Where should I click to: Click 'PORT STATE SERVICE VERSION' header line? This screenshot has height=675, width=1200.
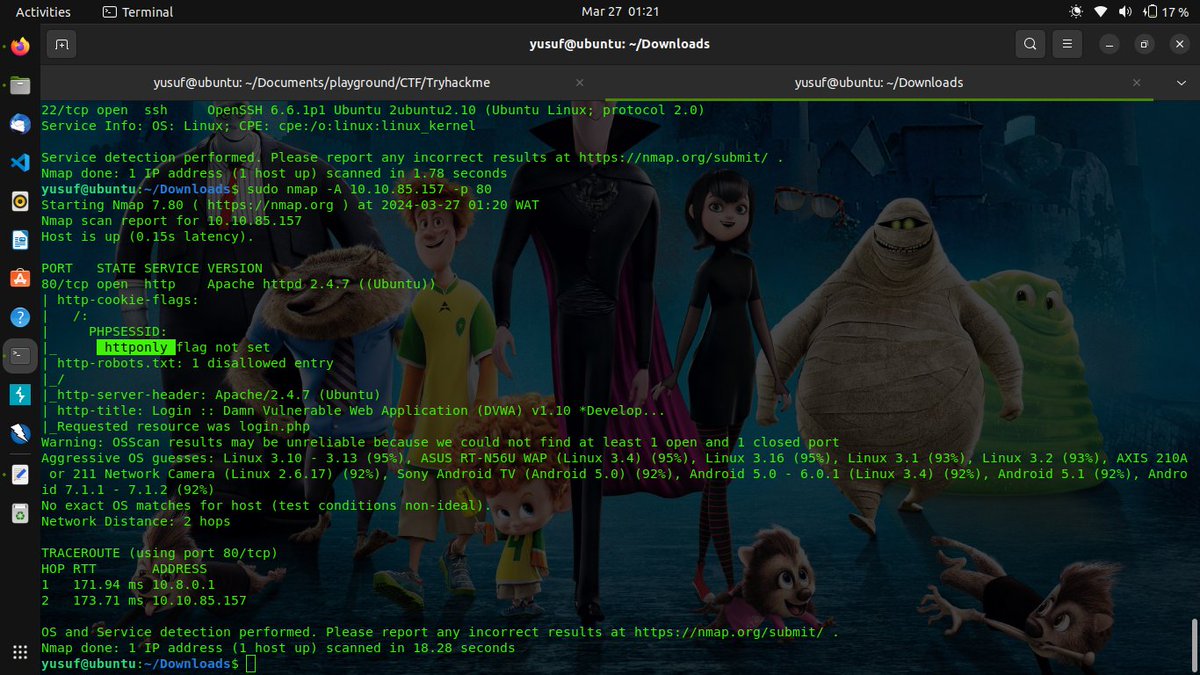point(152,268)
